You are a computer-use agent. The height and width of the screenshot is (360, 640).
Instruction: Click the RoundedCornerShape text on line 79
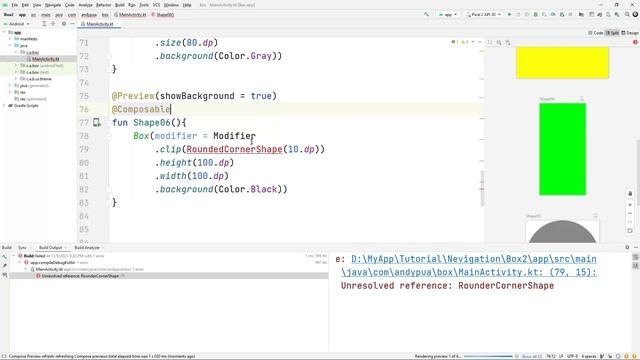[x=234, y=149]
